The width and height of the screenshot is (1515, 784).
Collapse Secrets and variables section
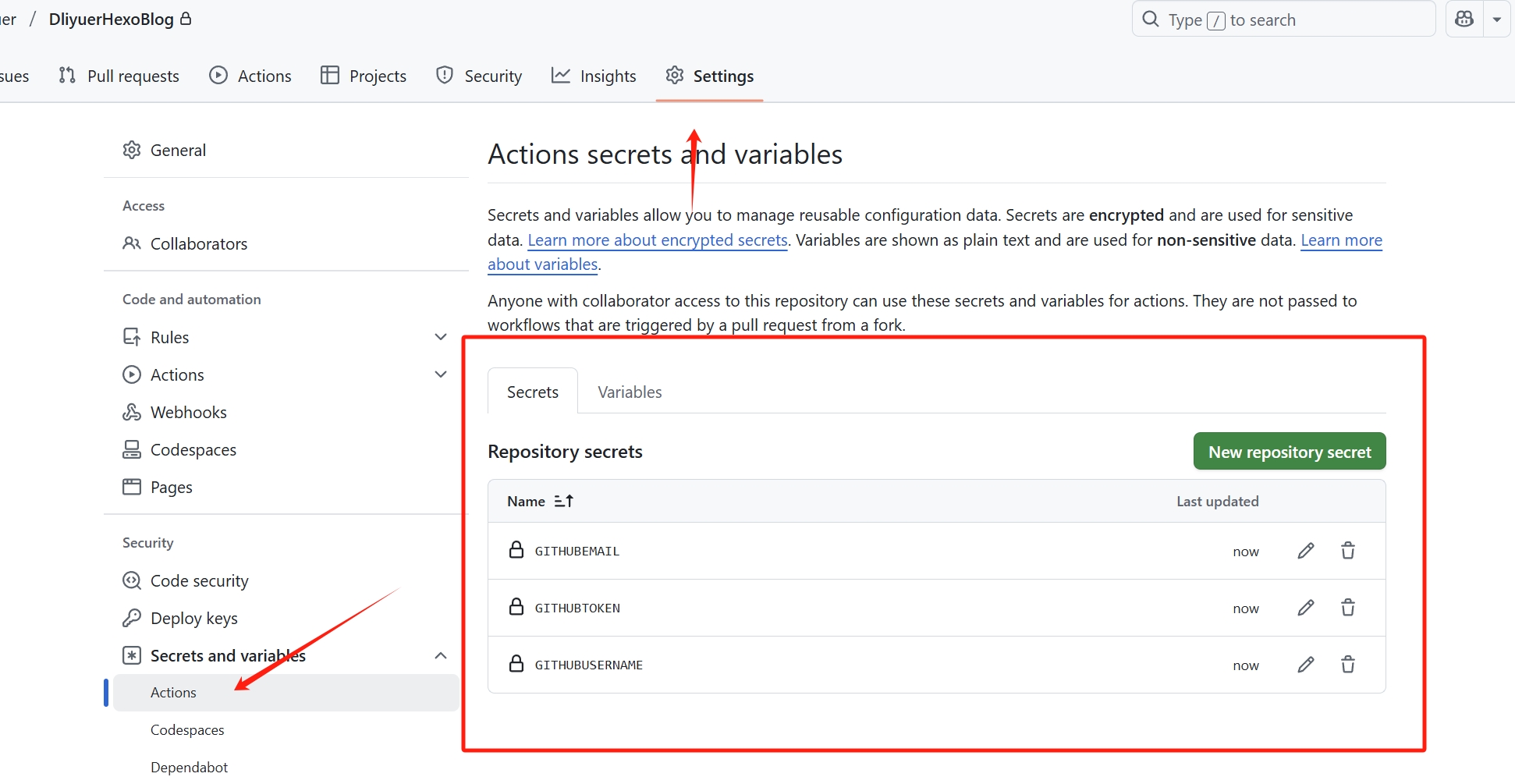(441, 655)
